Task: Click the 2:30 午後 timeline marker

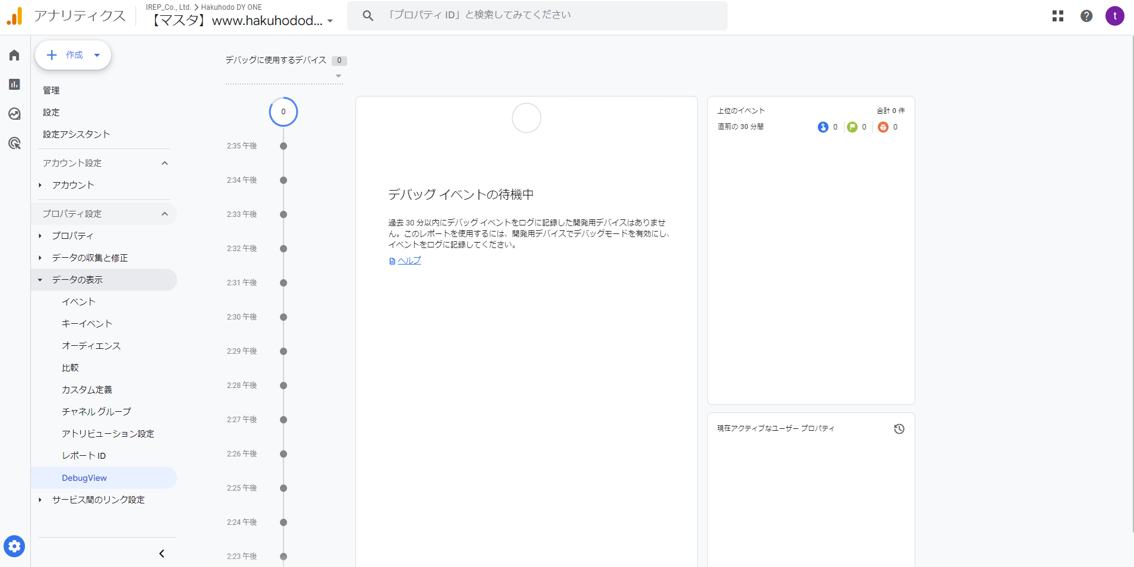Action: pos(283,317)
